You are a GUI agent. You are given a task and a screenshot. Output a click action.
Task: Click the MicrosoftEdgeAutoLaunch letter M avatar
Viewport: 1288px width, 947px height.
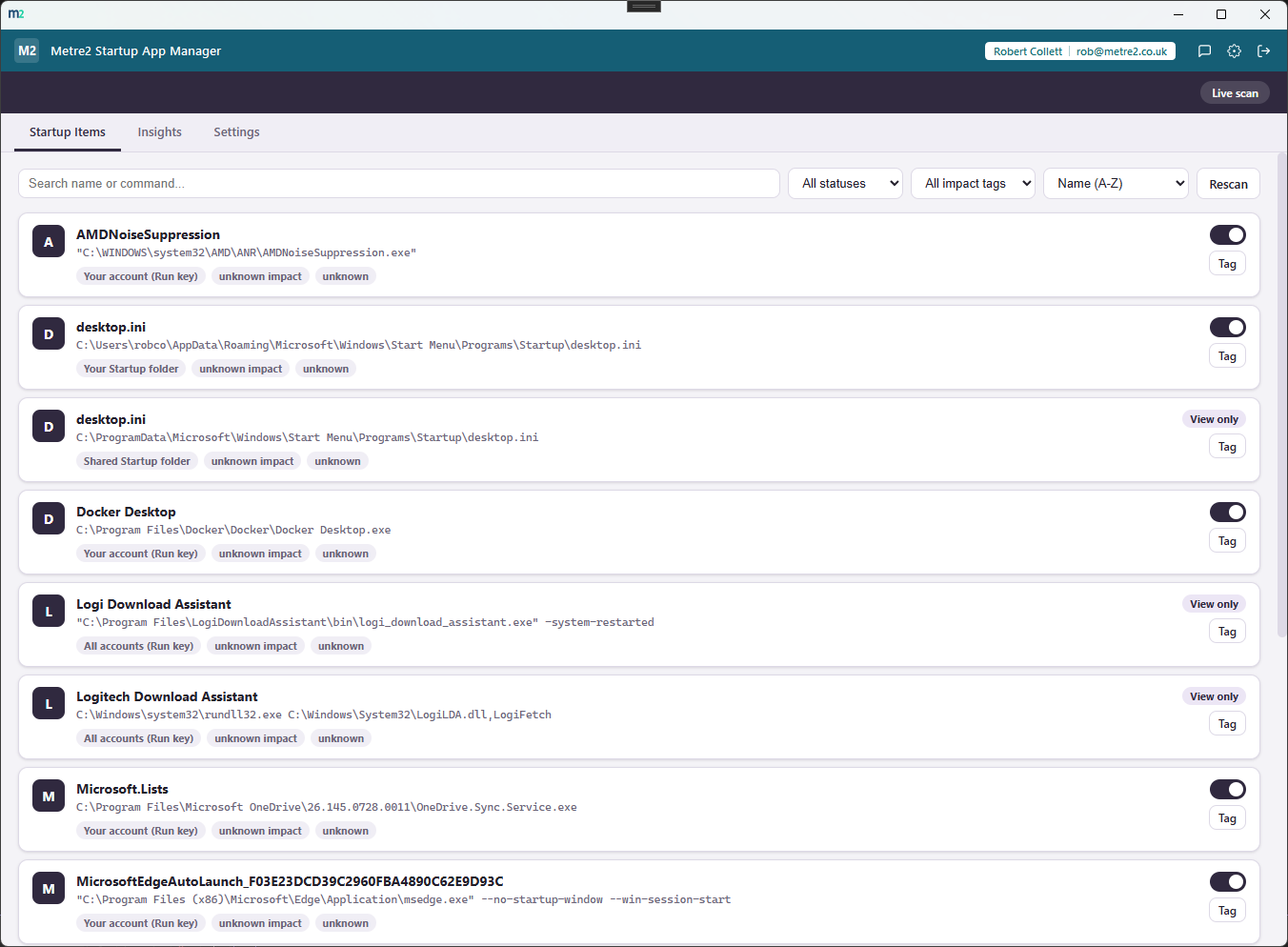pyautogui.click(x=49, y=889)
